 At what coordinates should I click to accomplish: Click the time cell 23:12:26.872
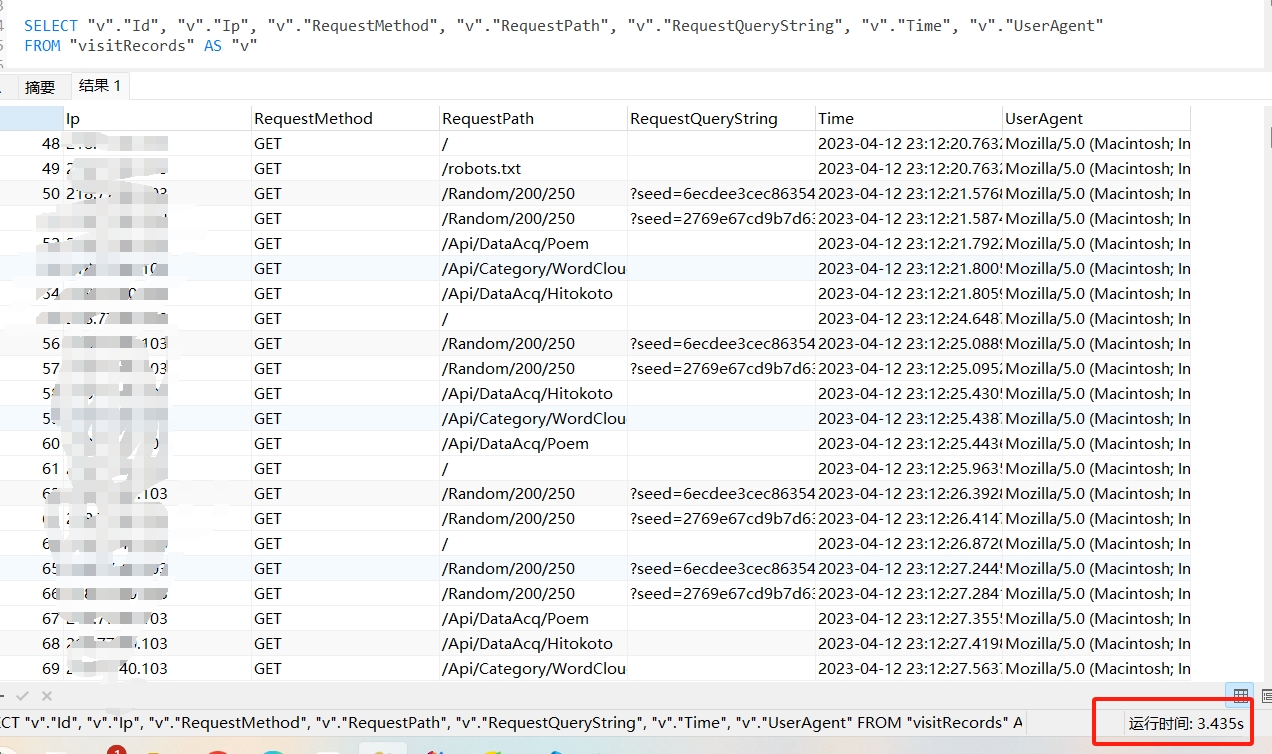909,543
